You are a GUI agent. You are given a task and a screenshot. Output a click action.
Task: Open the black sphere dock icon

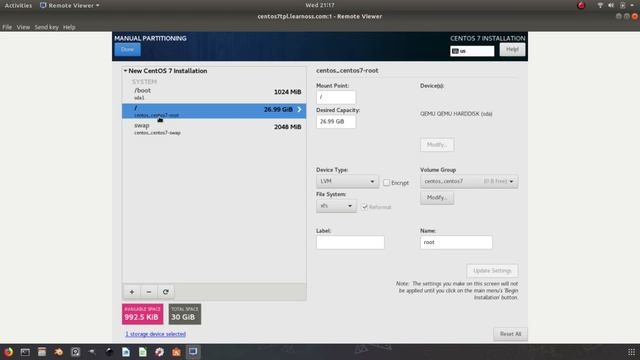click(109, 352)
